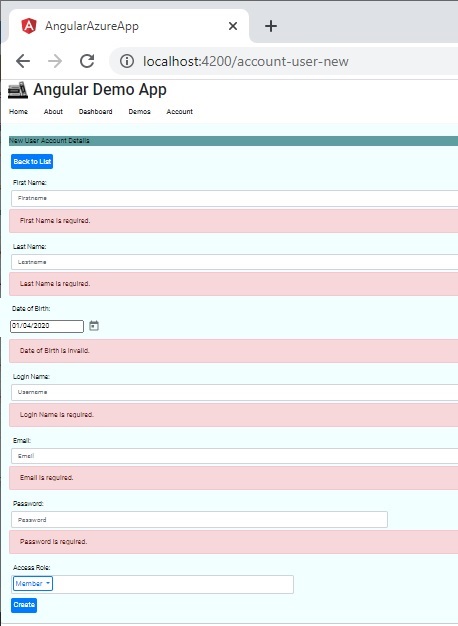Close the AngularAzureApp tab
The image size is (458, 626).
233,26
